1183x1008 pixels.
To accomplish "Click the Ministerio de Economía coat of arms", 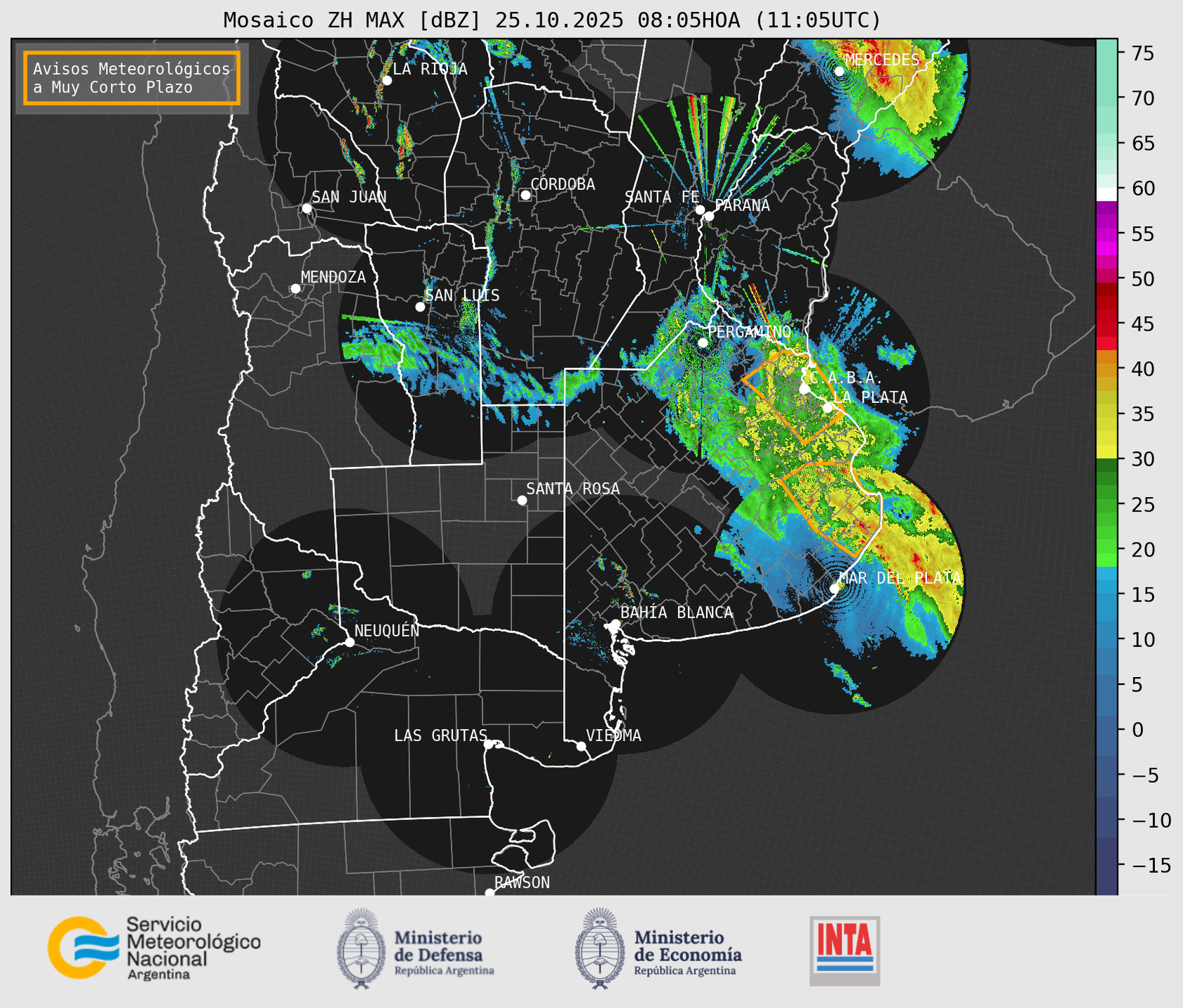I will pyautogui.click(x=600, y=948).
